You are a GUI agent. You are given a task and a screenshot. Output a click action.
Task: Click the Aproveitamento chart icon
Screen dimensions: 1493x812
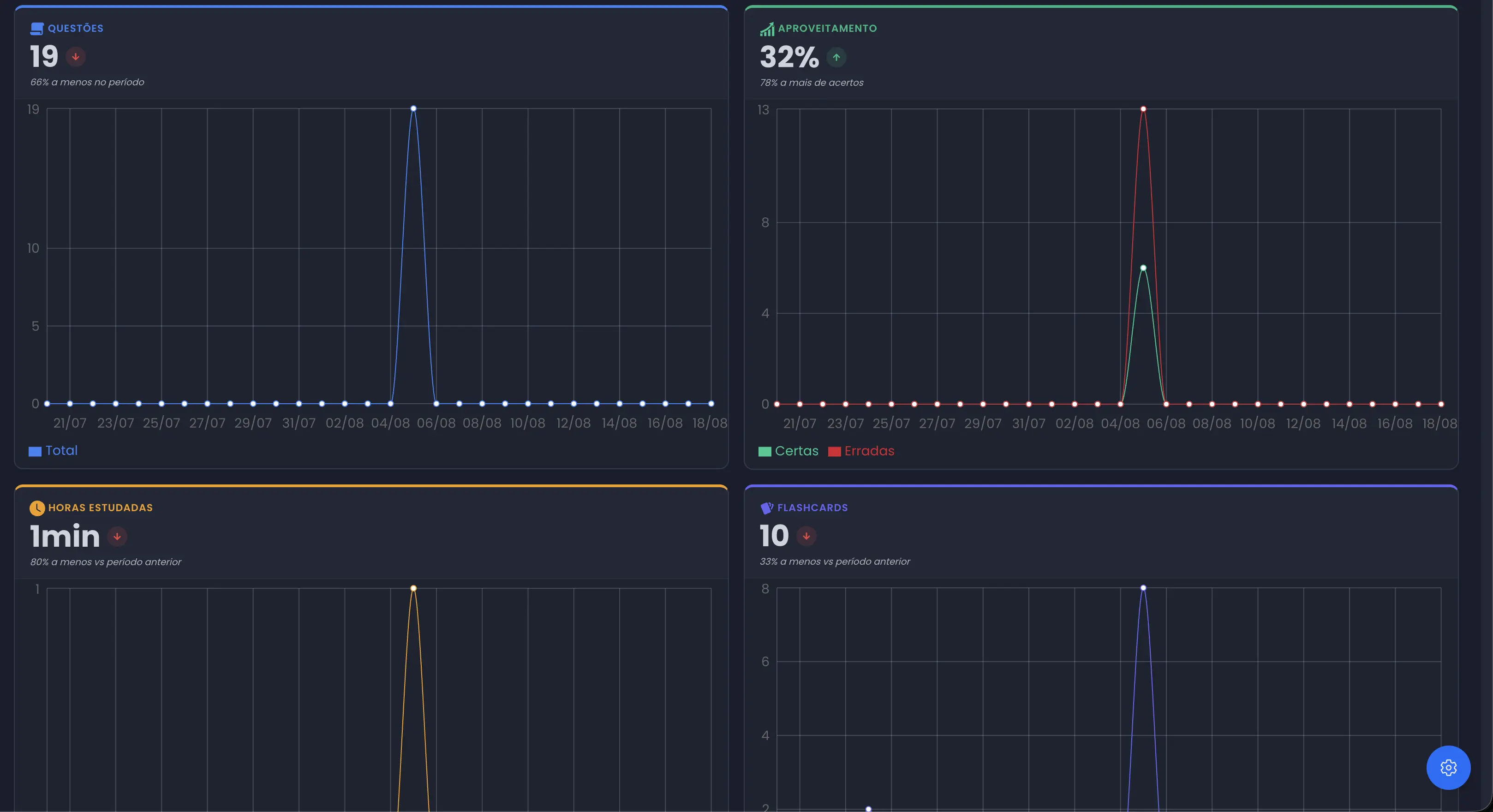767,29
